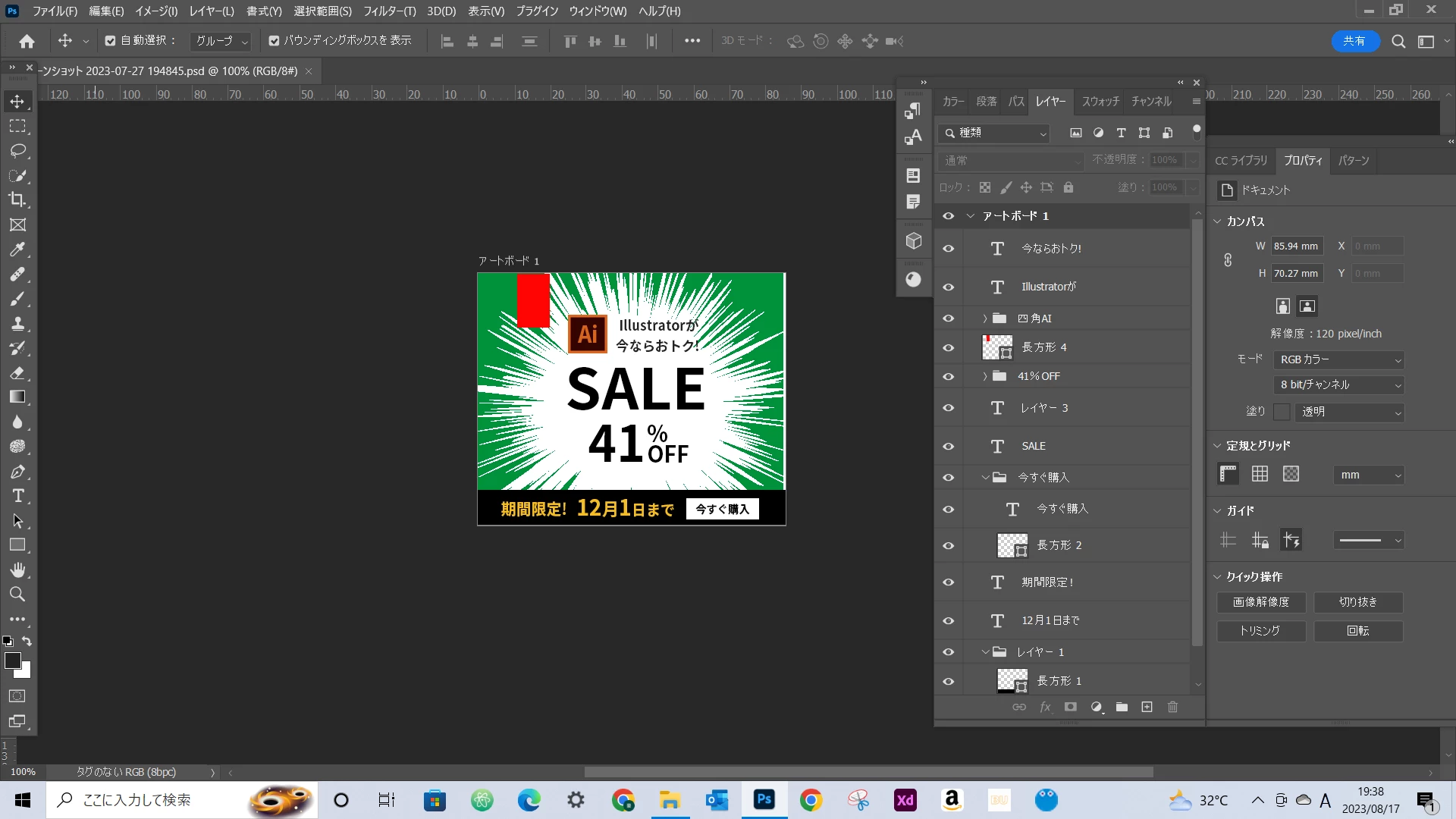The height and width of the screenshot is (819, 1456).
Task: Toggle バウンディングボックスを表示 checkbox
Action: click(274, 41)
